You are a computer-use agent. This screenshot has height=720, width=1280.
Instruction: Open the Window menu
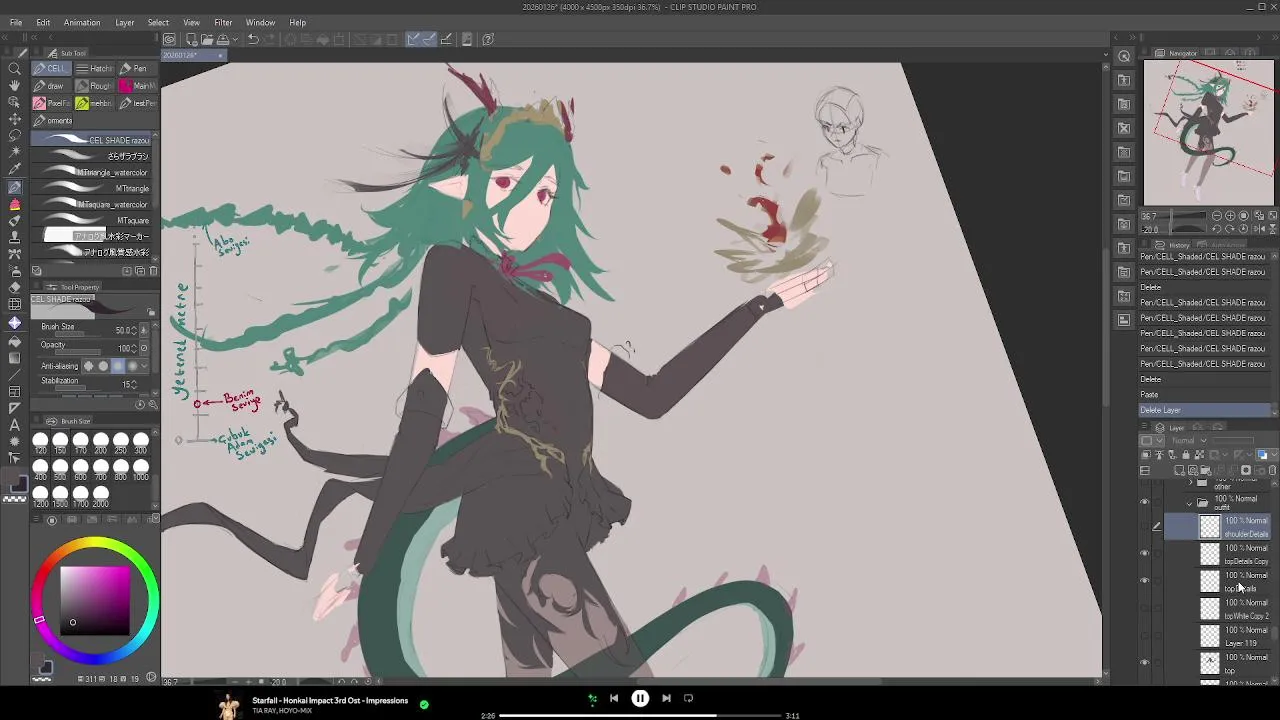tap(260, 22)
